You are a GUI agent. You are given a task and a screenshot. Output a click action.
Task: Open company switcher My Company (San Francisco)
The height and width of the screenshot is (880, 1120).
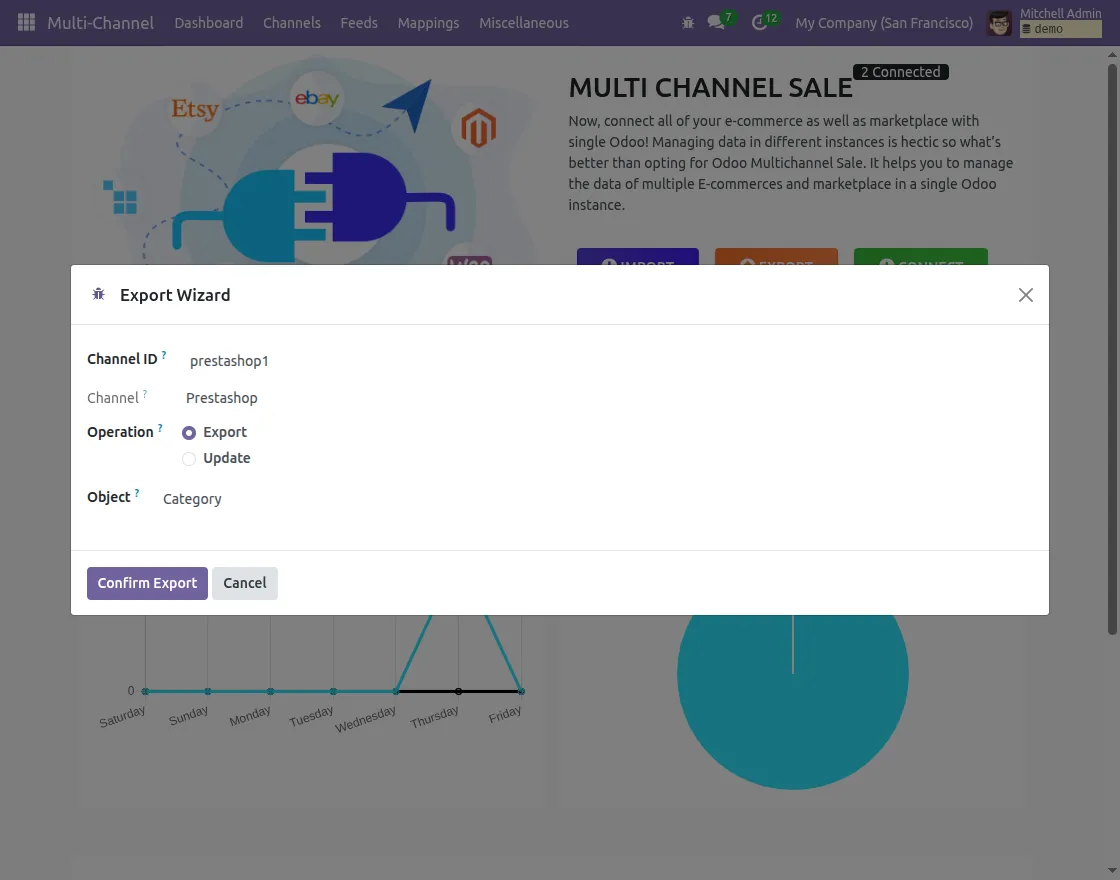click(884, 23)
